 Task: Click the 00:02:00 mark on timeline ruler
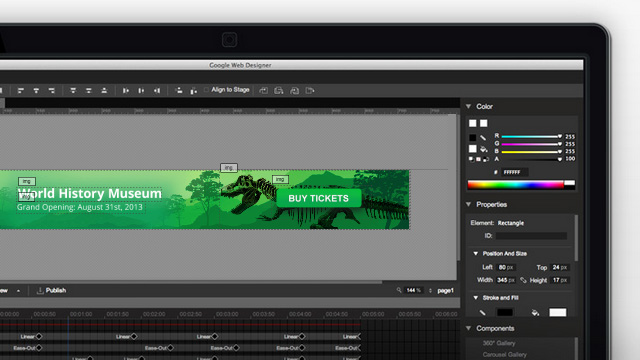click(x=154, y=314)
